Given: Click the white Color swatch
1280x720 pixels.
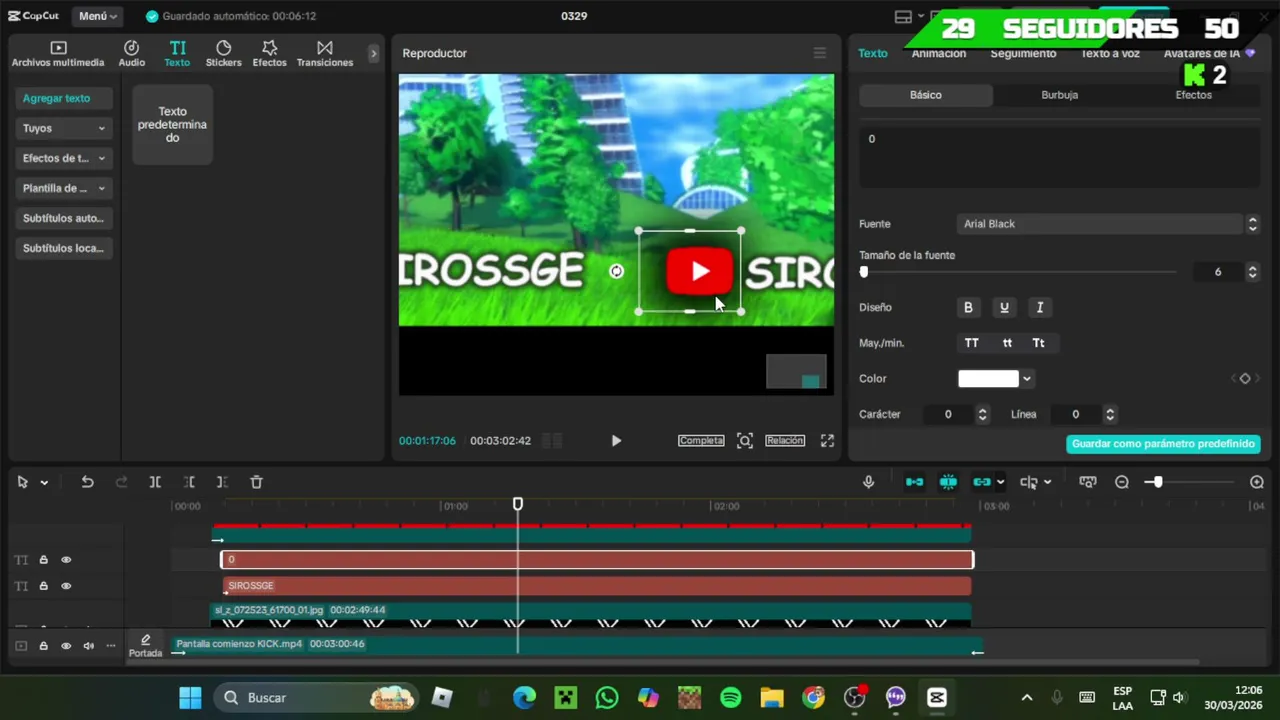Looking at the screenshot, I should tap(988, 378).
